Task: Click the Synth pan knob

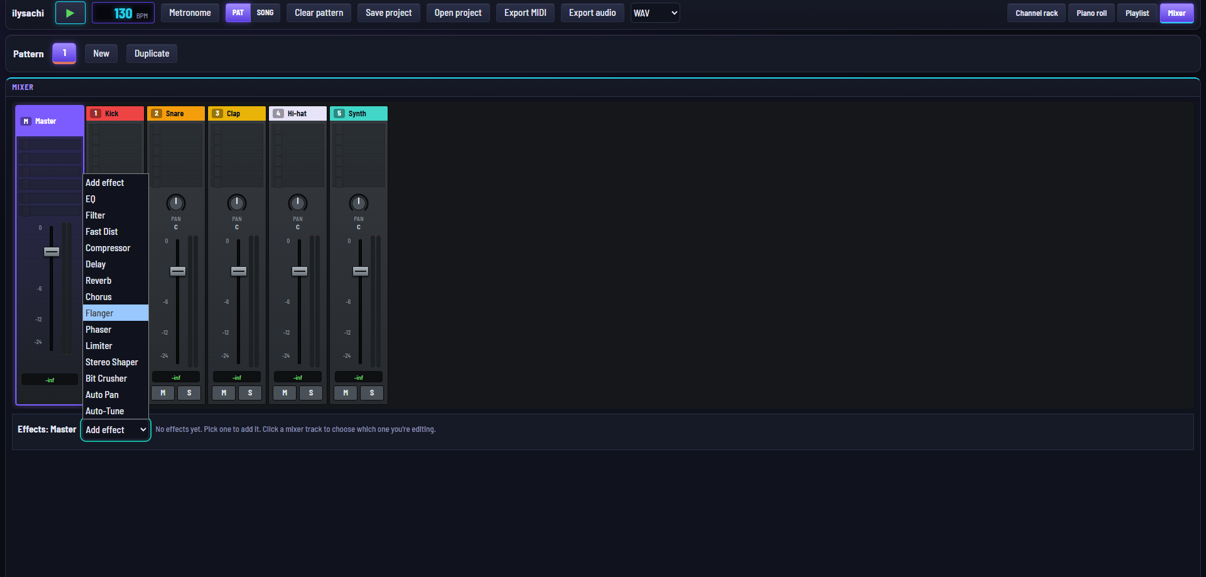Action: coord(359,203)
